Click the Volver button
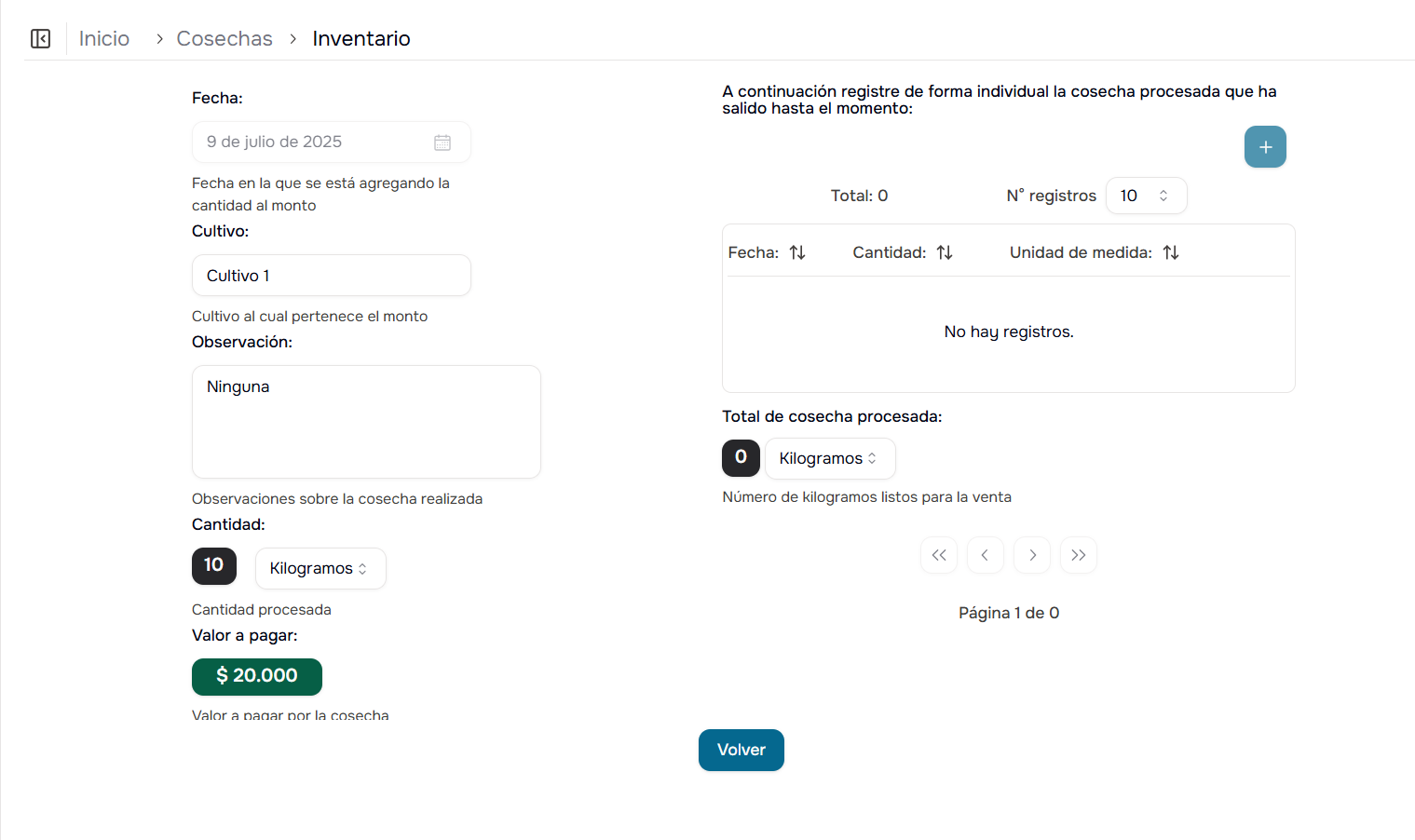Viewport: 1415px width, 840px height. point(741,750)
